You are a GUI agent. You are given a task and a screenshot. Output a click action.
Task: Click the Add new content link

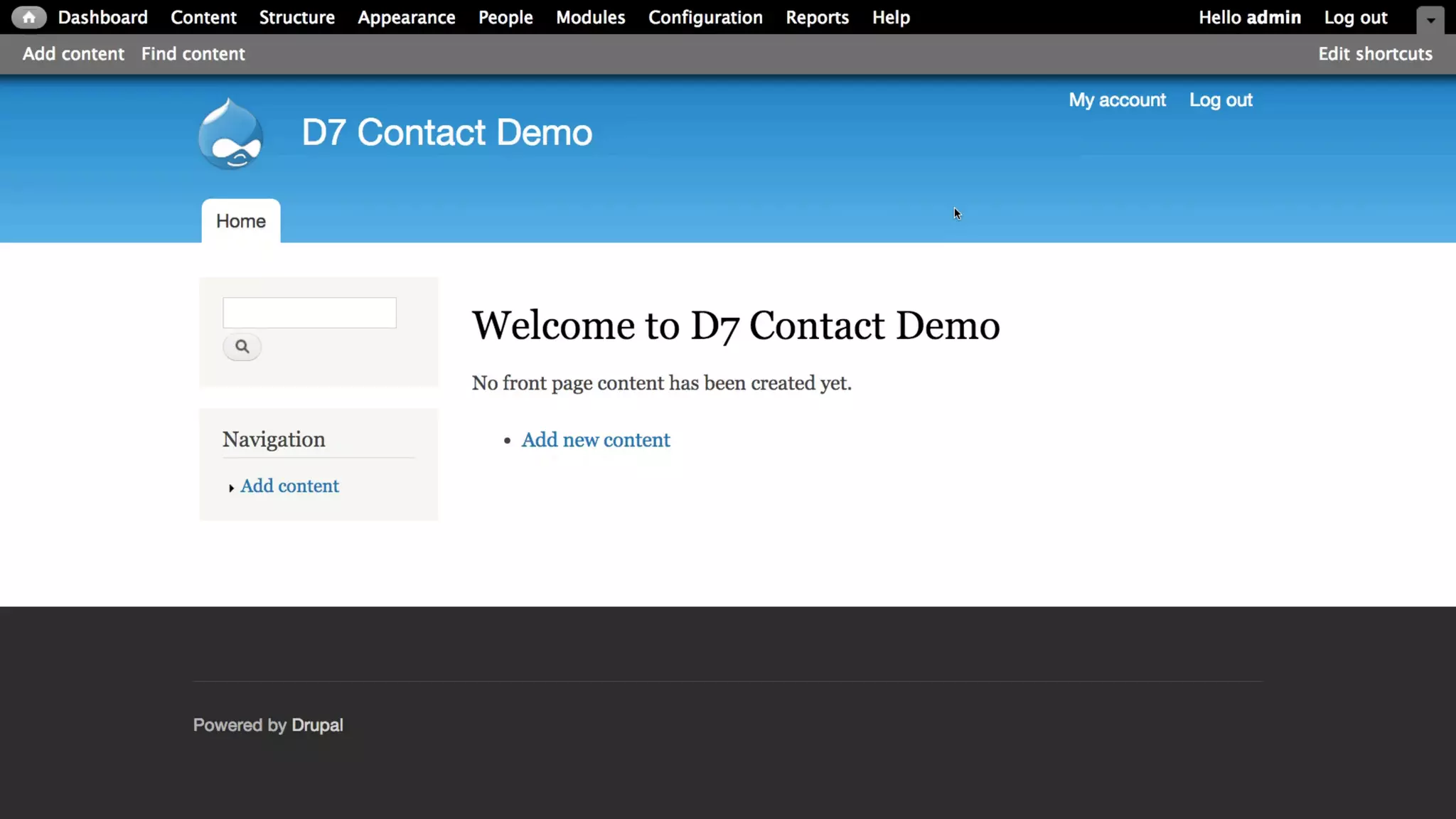pos(596,440)
